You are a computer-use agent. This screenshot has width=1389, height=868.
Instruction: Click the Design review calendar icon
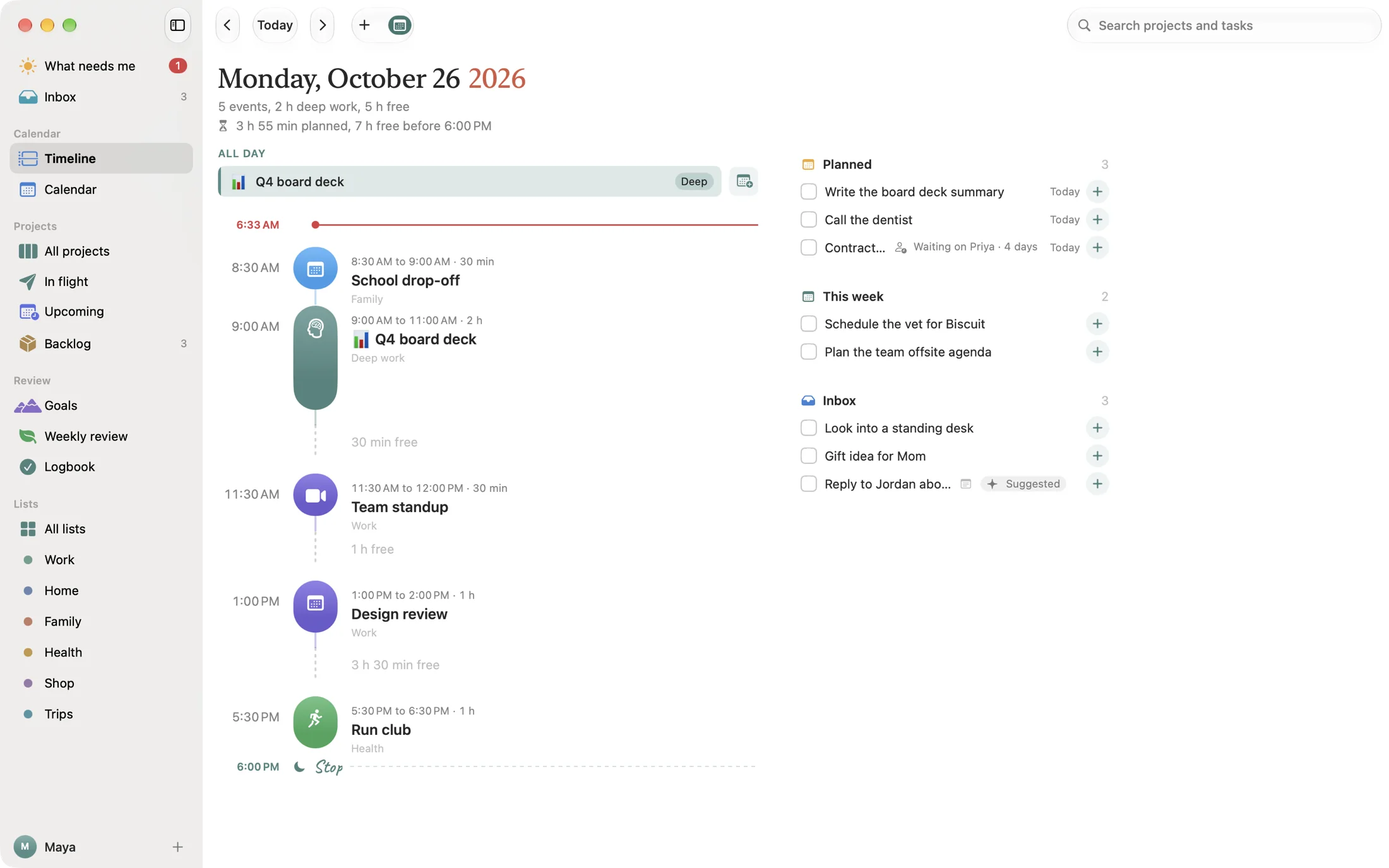tap(315, 606)
